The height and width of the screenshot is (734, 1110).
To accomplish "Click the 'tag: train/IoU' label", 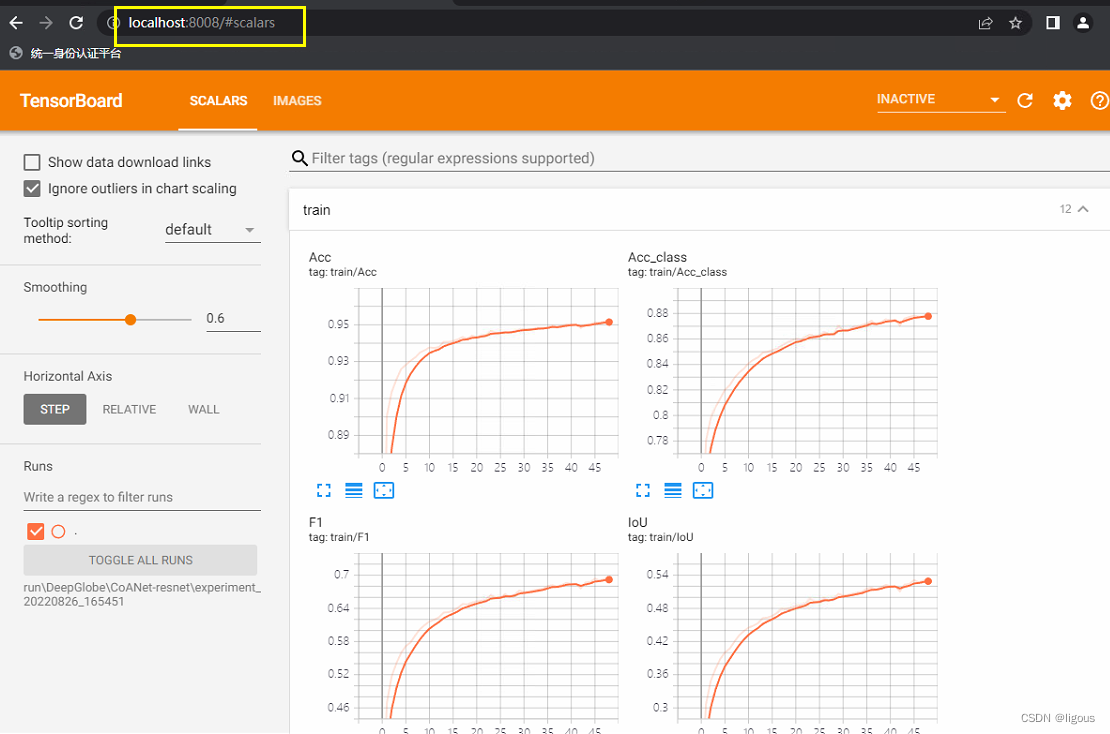I will click(660, 537).
